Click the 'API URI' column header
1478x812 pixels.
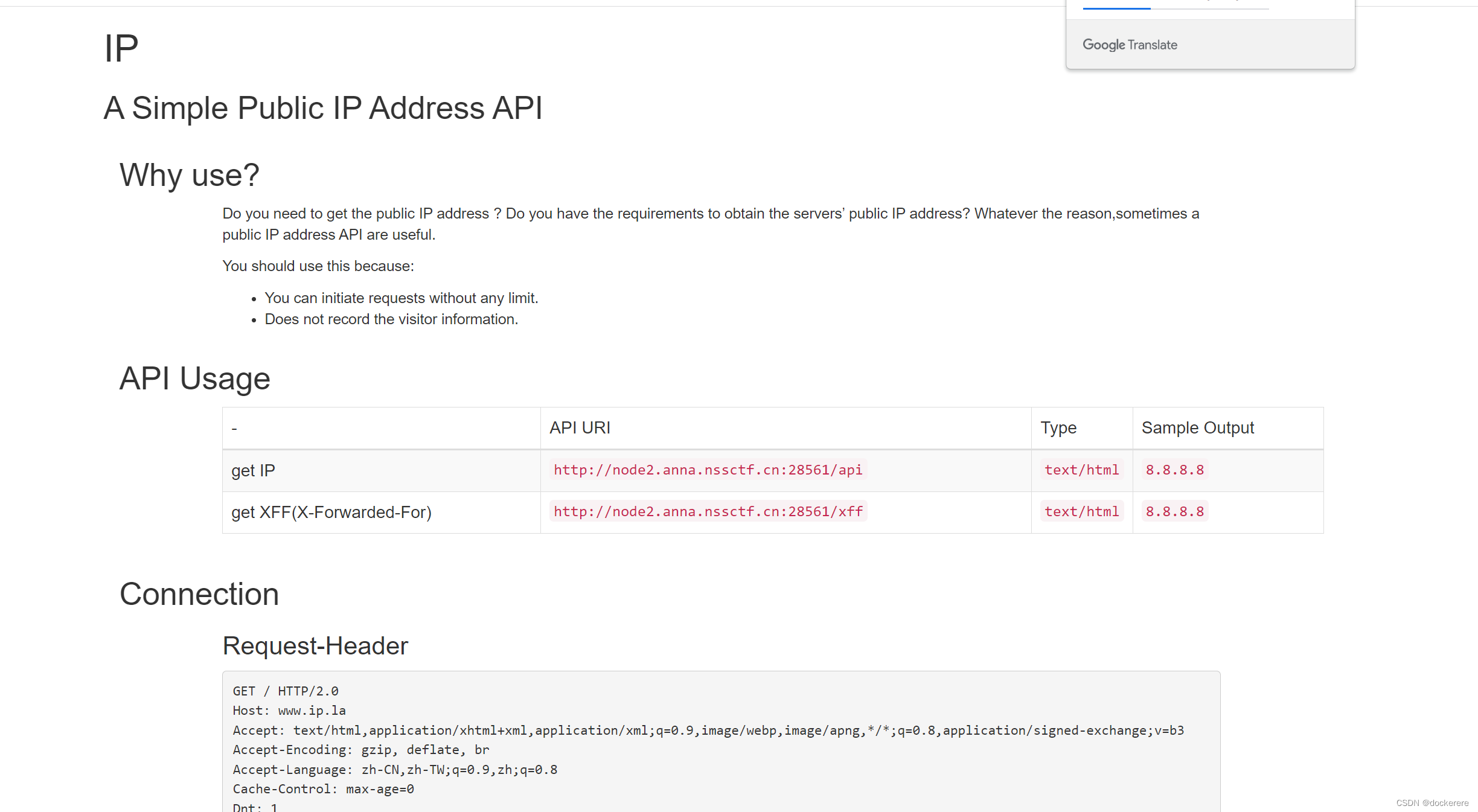[x=580, y=427]
